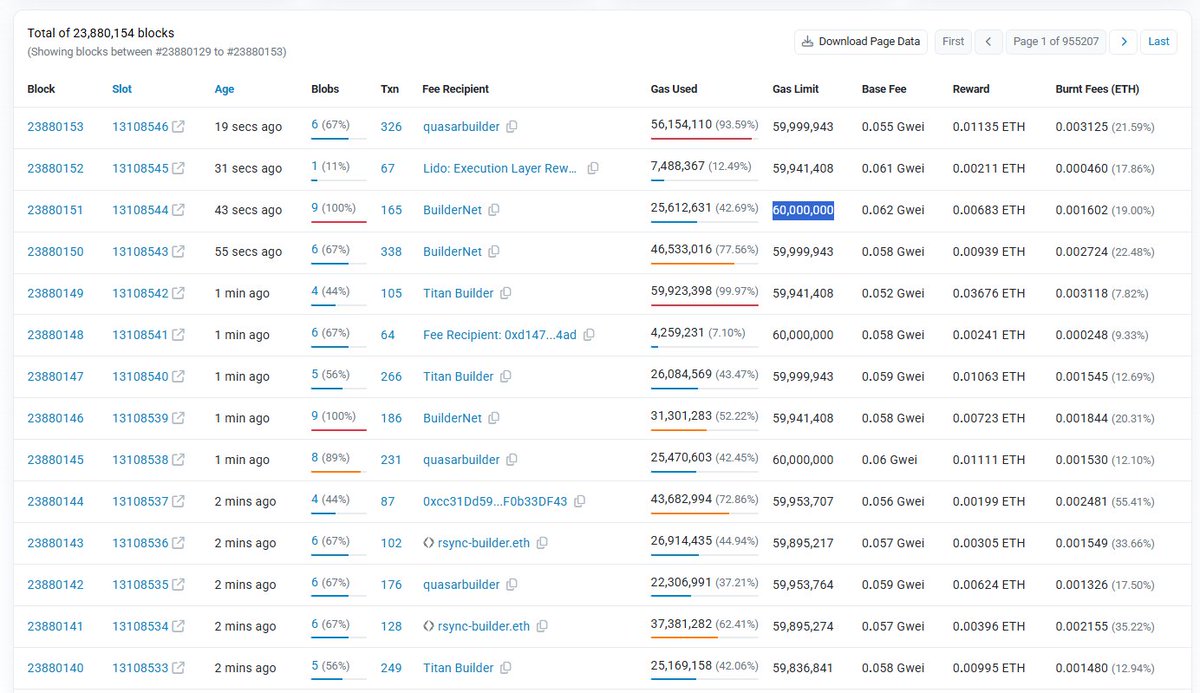Open external link icon for slot 13108536

(x=178, y=543)
